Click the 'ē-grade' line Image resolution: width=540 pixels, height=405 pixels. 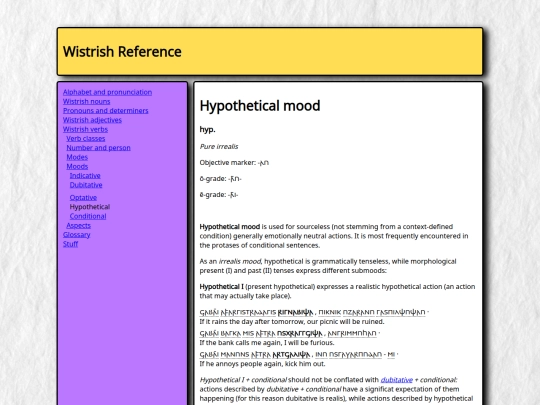tap(219, 195)
